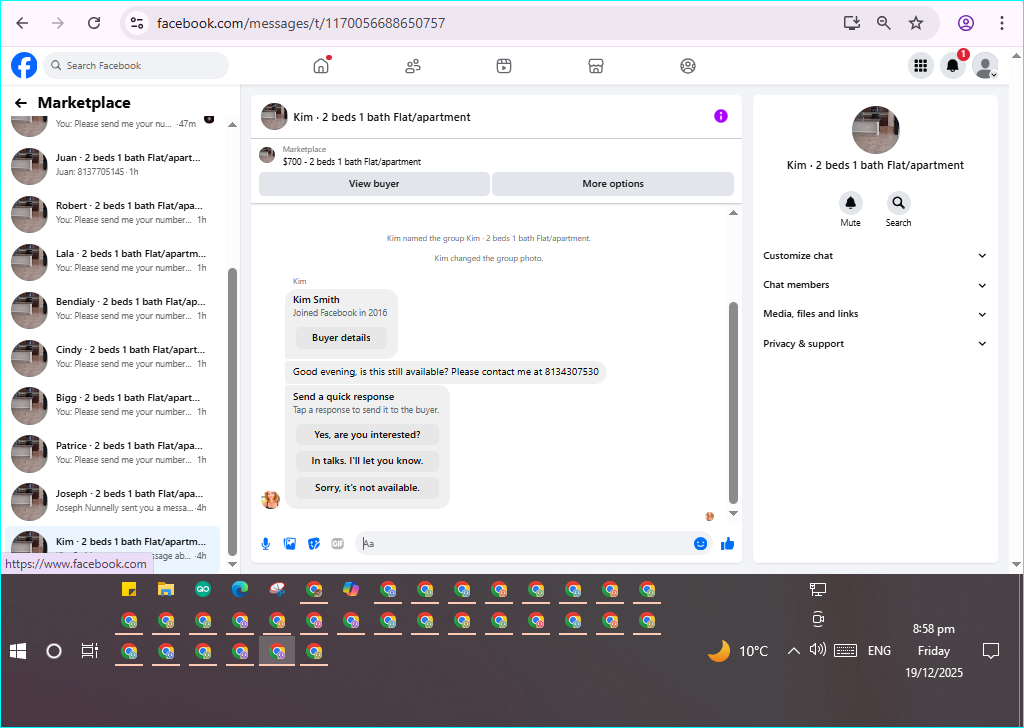Image resolution: width=1024 pixels, height=728 pixels.
Task: Click the conversation list scrollbar thumb
Action: tap(232, 411)
